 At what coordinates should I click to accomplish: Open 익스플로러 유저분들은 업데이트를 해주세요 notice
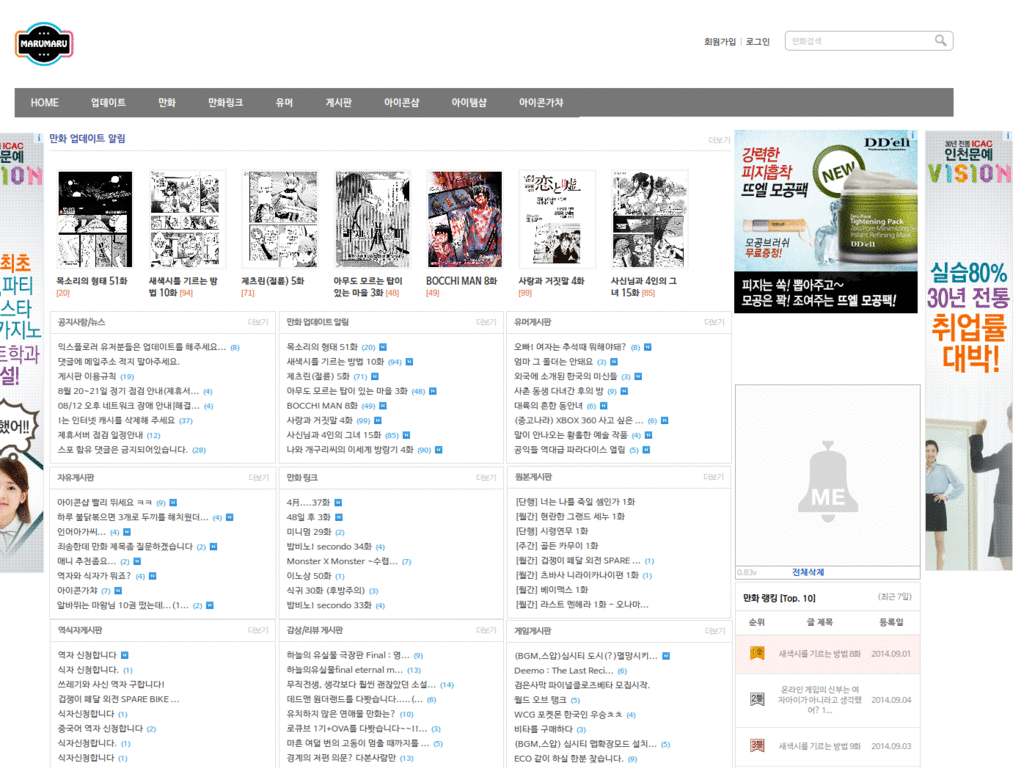pyautogui.click(x=141, y=347)
